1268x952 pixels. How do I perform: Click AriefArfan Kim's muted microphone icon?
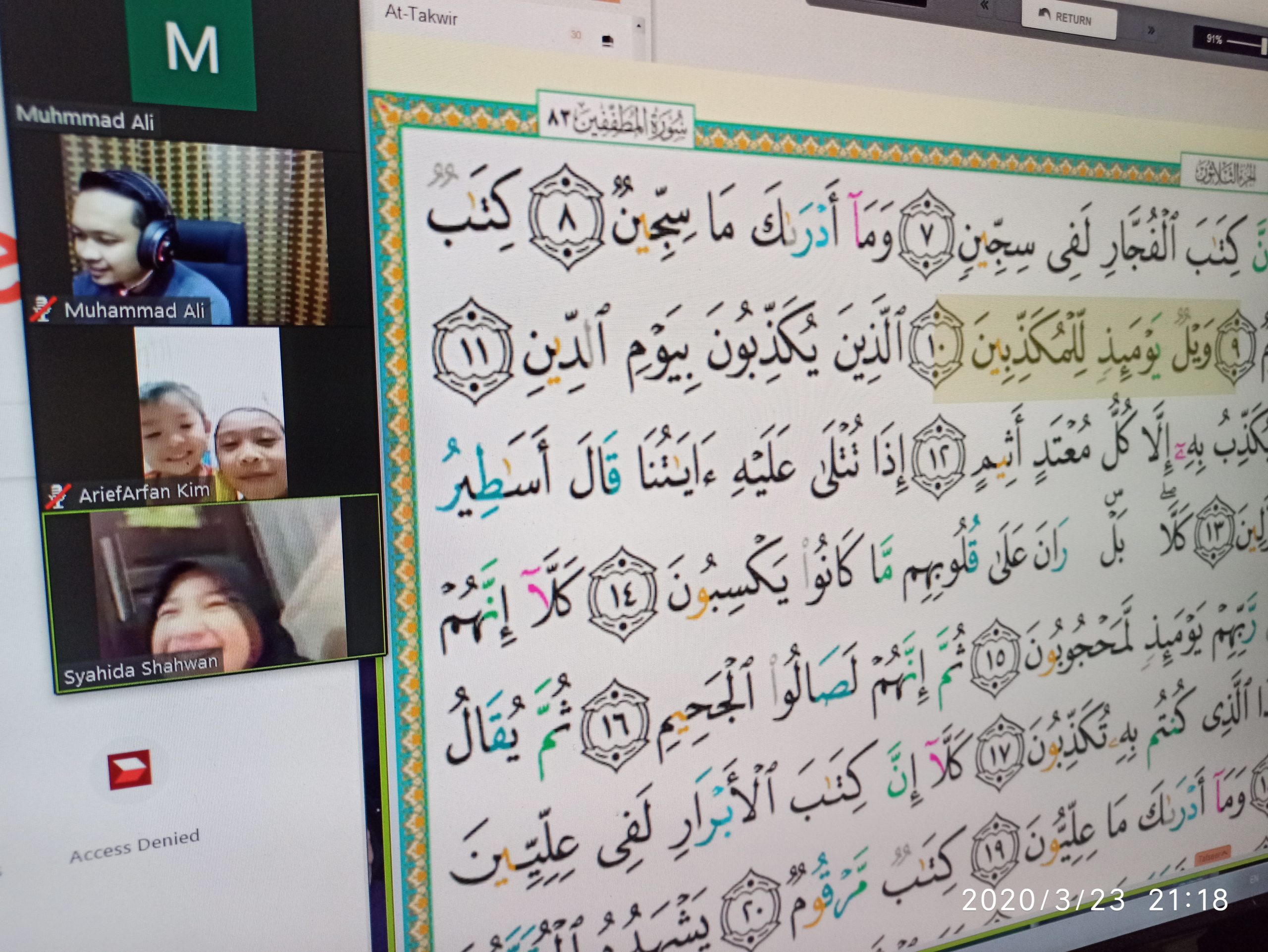58,495
